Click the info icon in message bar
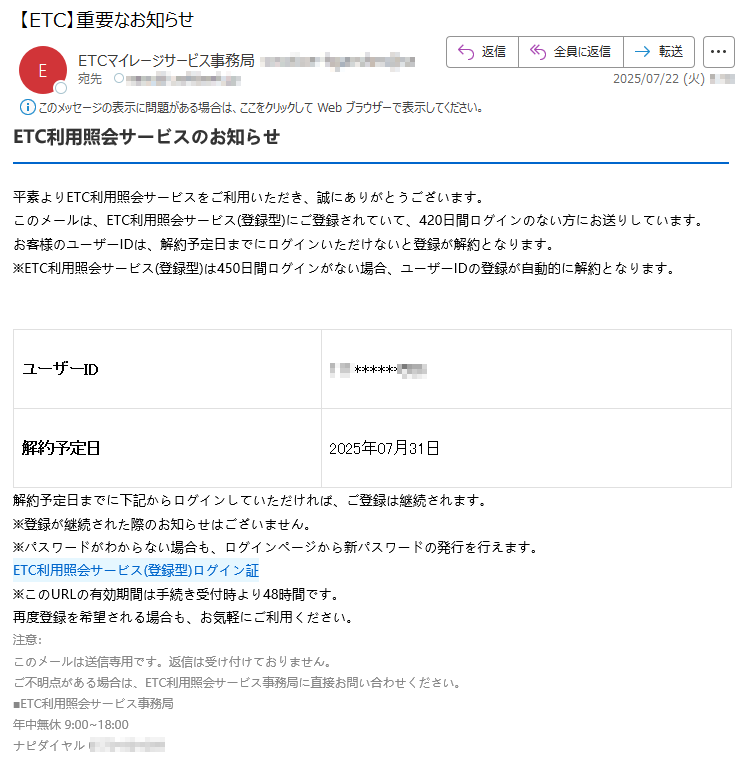741x761 pixels. coord(27,107)
